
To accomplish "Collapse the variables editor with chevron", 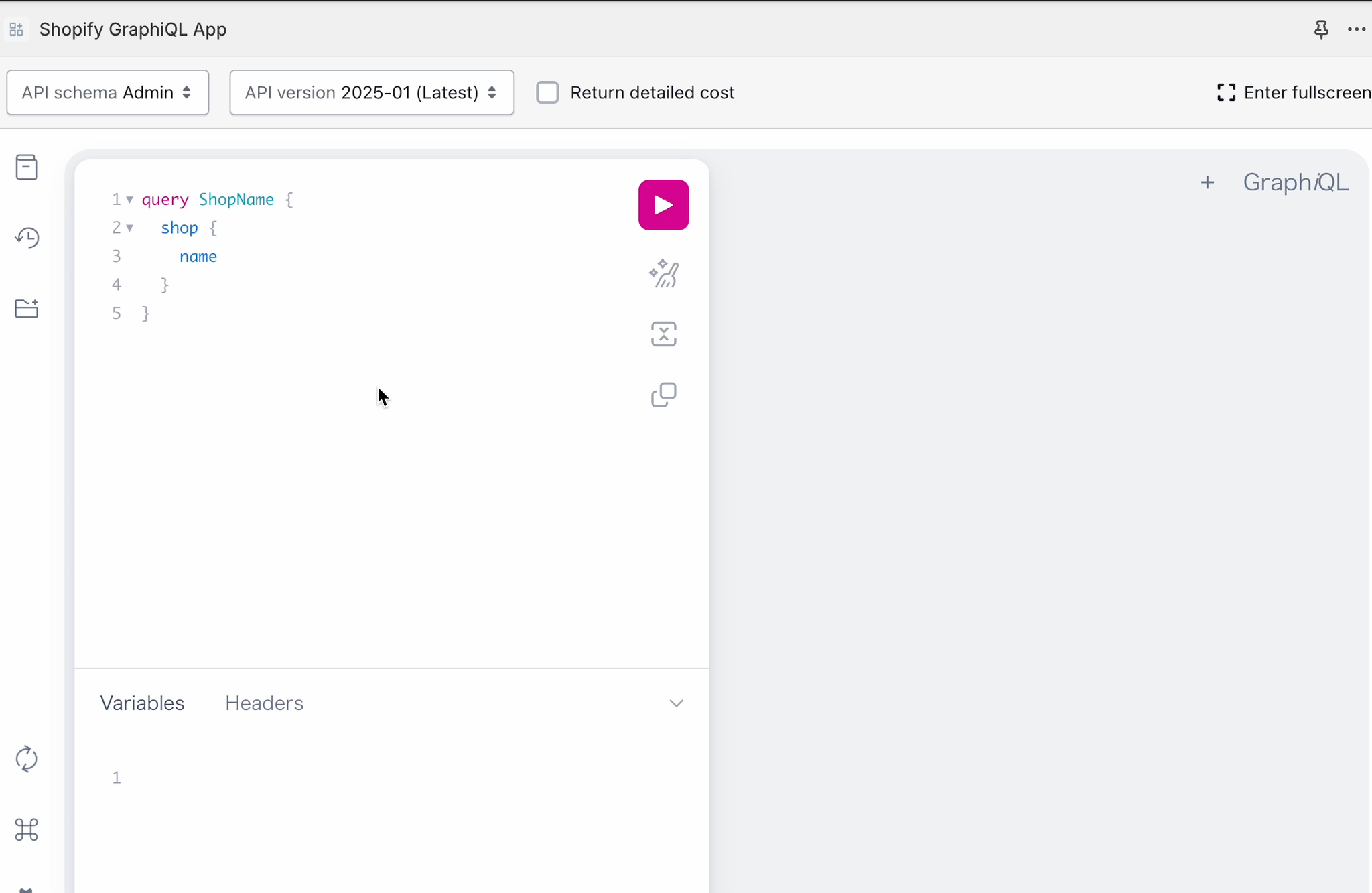I will pyautogui.click(x=676, y=703).
